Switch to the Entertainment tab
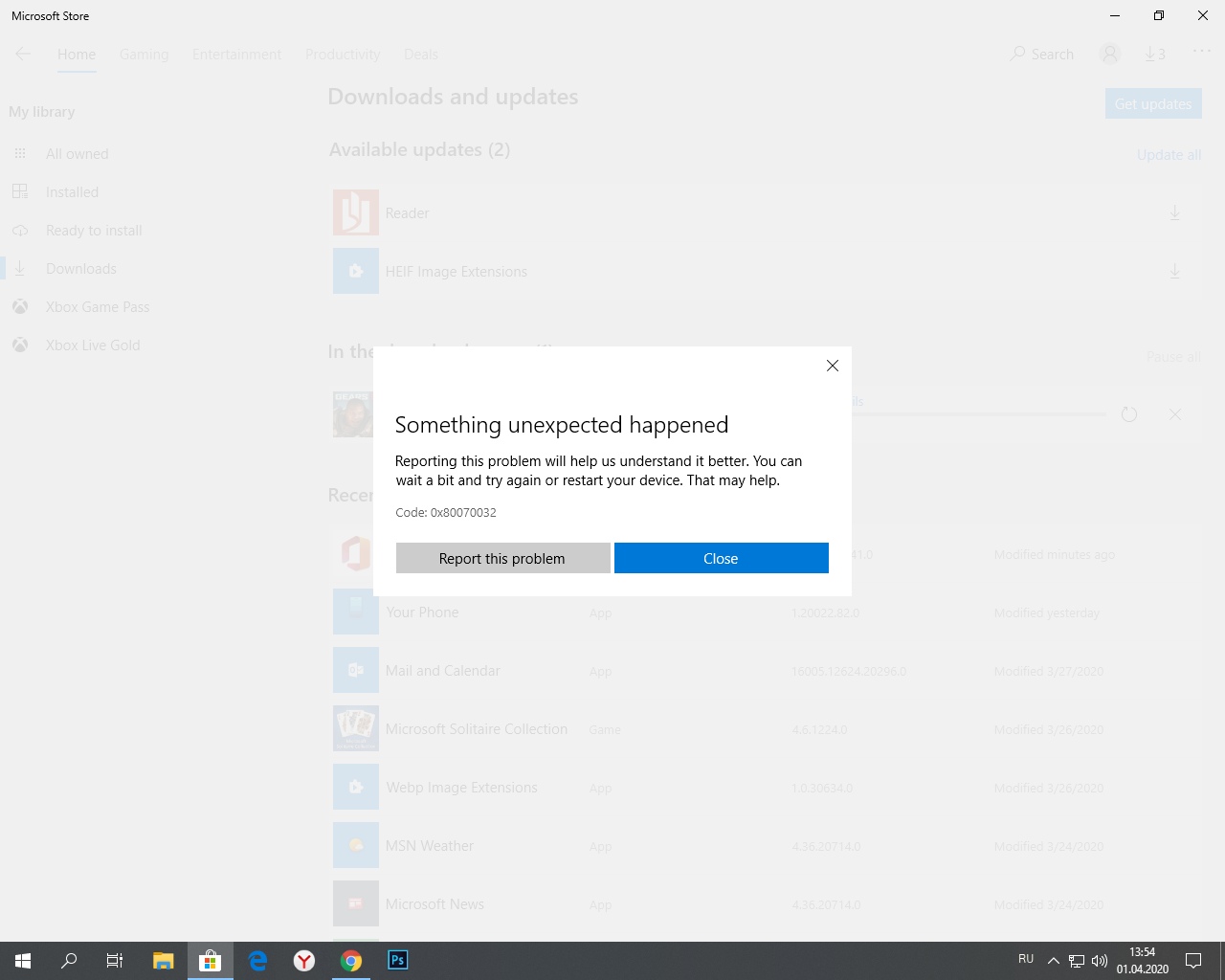The width and height of the screenshot is (1225, 980). pos(236,55)
